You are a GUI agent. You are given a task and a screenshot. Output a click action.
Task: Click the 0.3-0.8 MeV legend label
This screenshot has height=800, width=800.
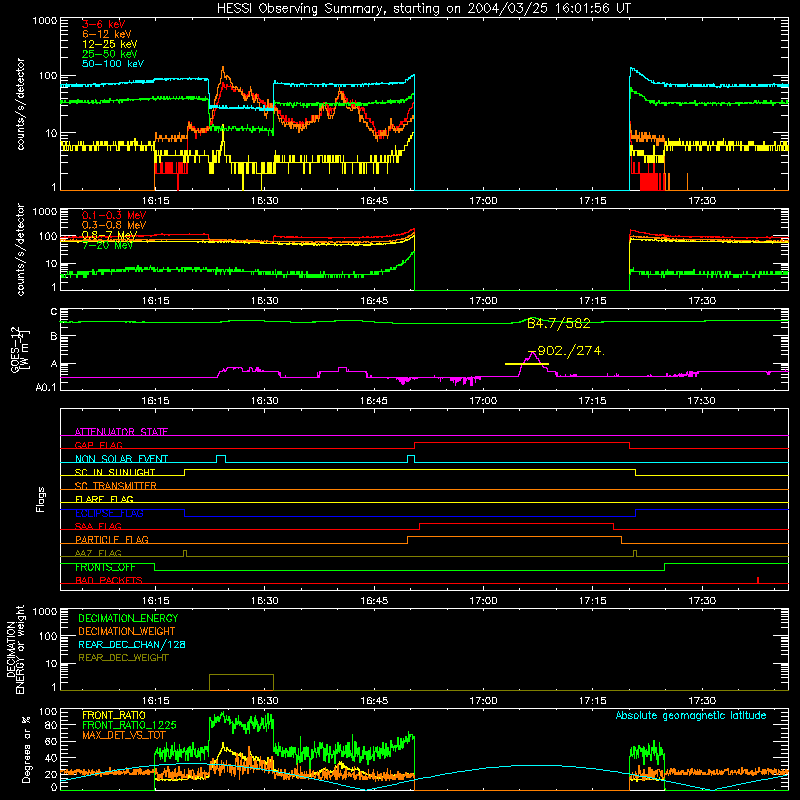(x=114, y=225)
